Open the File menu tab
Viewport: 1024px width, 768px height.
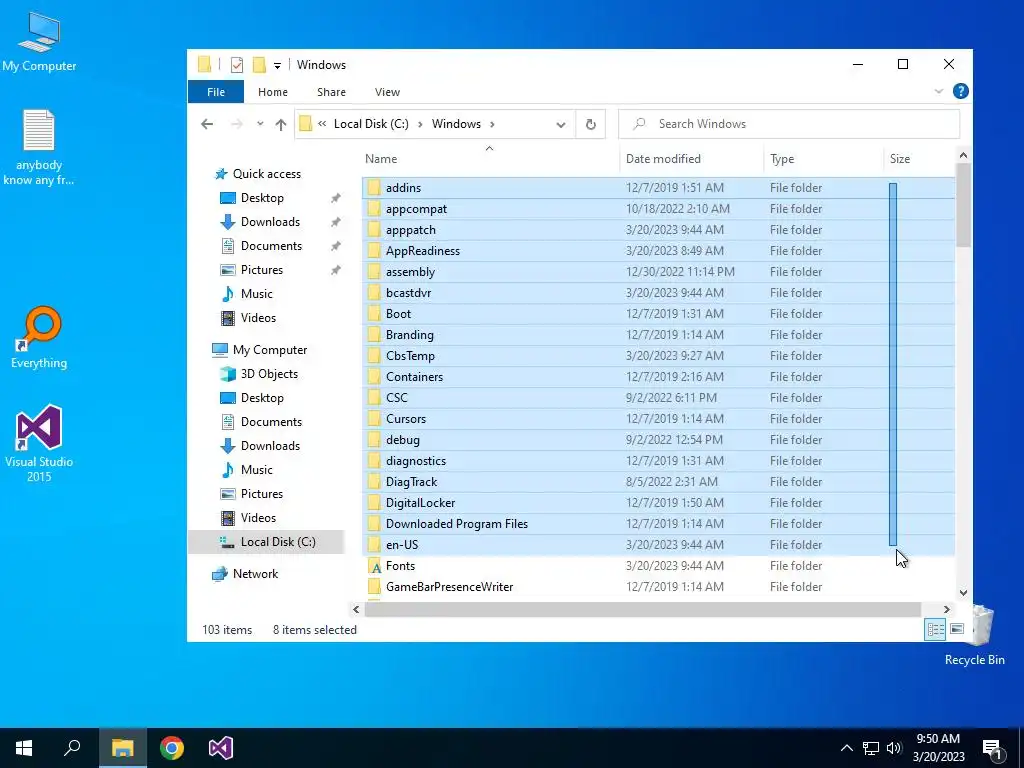pos(216,92)
